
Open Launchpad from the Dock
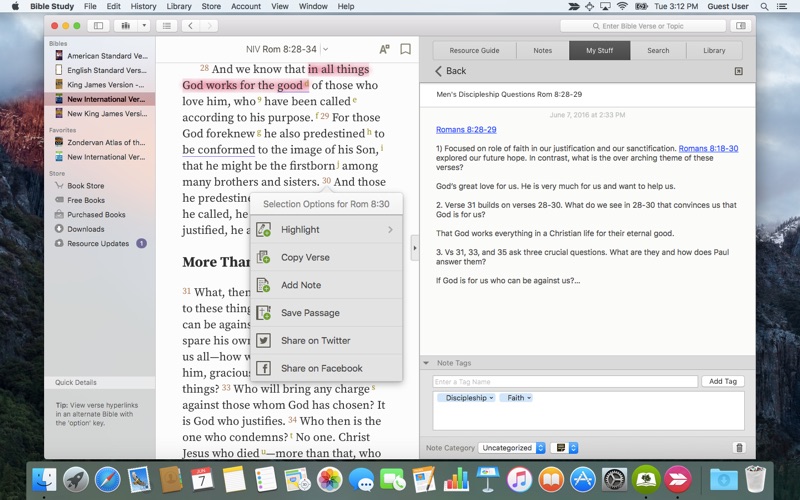point(76,480)
